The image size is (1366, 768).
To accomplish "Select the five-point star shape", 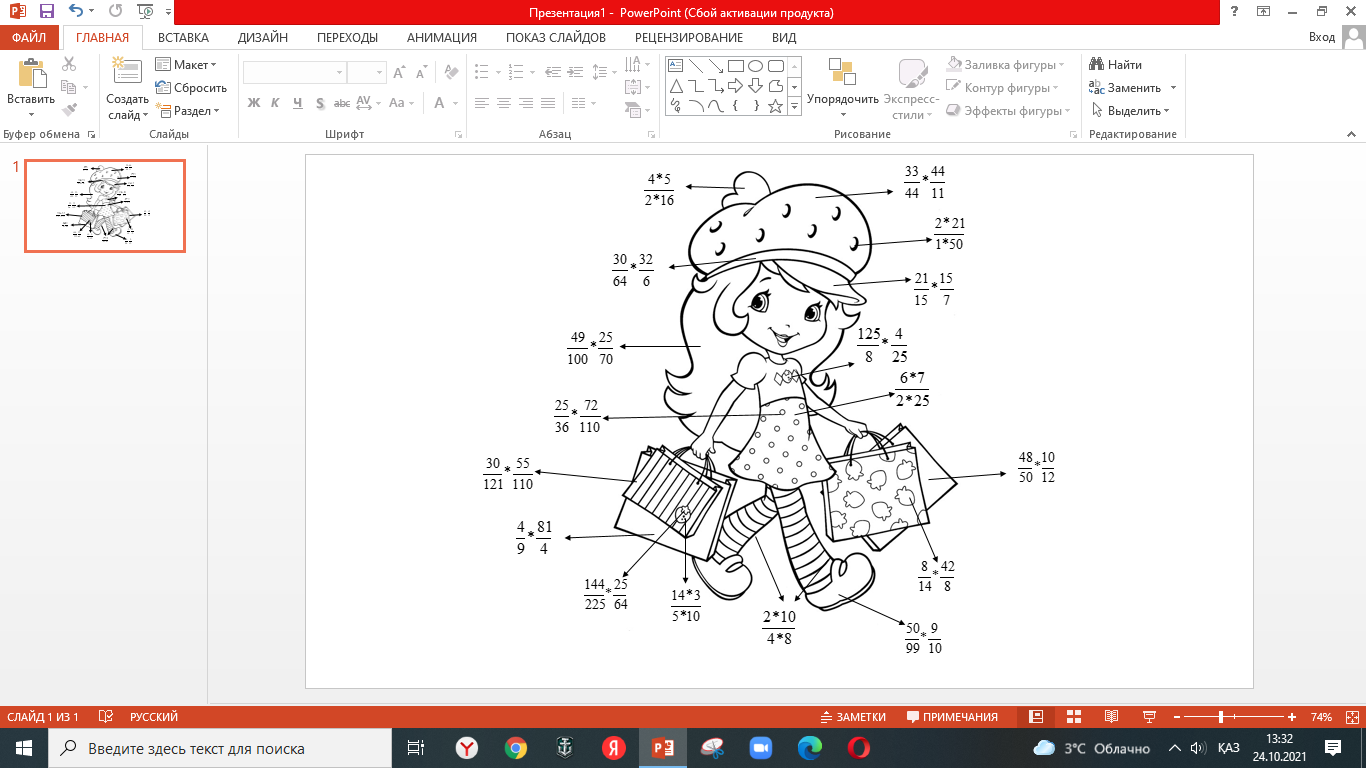I will [776, 105].
